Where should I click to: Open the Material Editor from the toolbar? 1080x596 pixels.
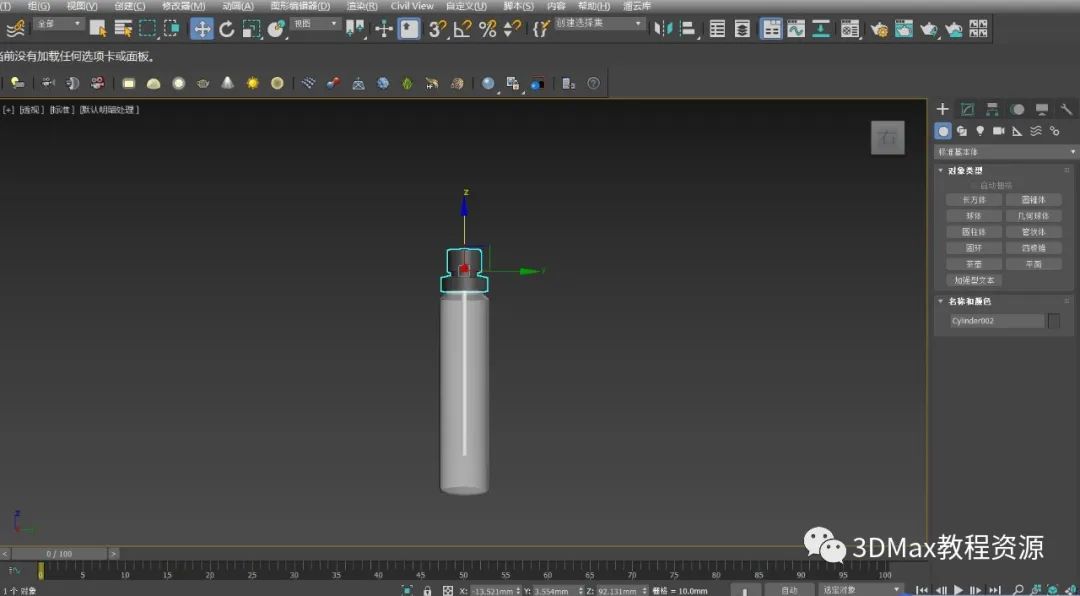[849, 29]
